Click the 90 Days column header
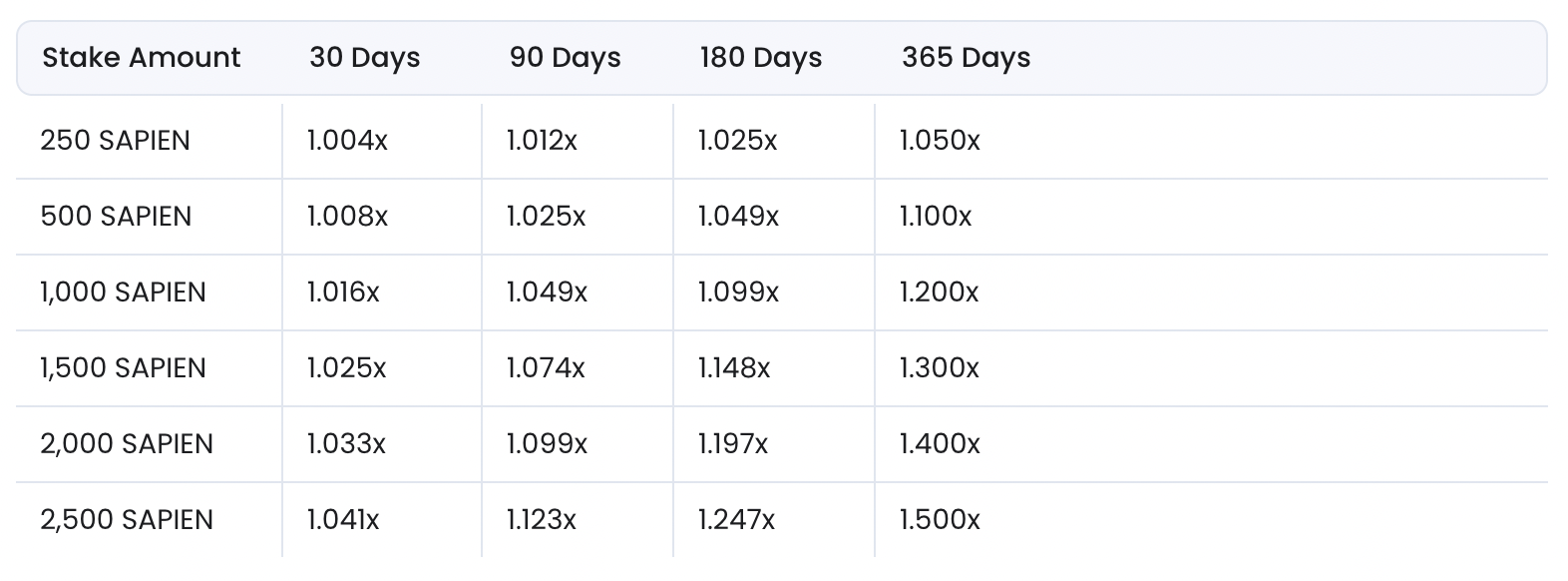The height and width of the screenshot is (581, 1568). tap(565, 58)
